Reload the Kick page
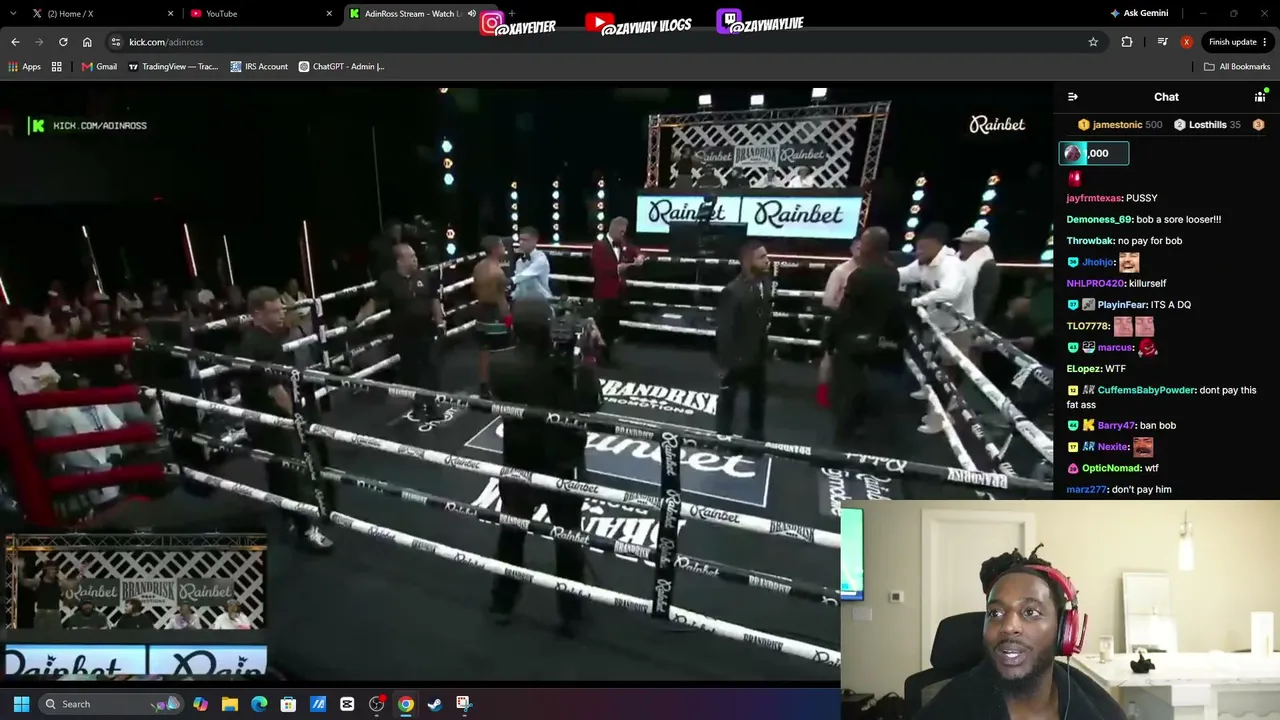Screen dimensions: 1280x720 [63, 42]
